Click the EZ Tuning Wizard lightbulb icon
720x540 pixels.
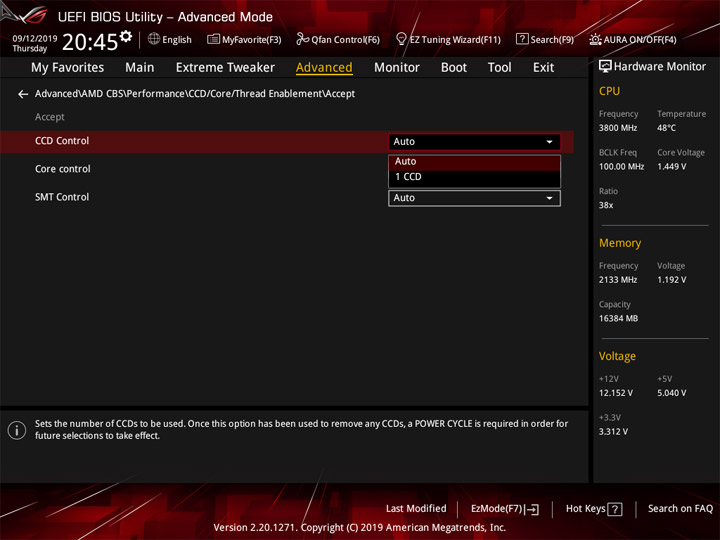tap(401, 39)
